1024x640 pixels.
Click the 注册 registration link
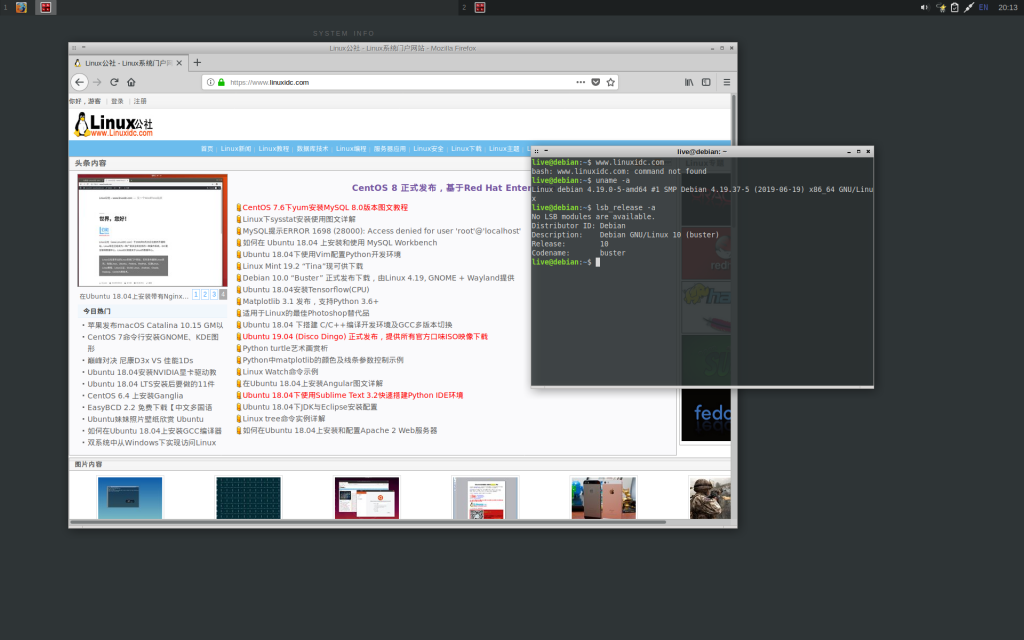(x=138, y=100)
